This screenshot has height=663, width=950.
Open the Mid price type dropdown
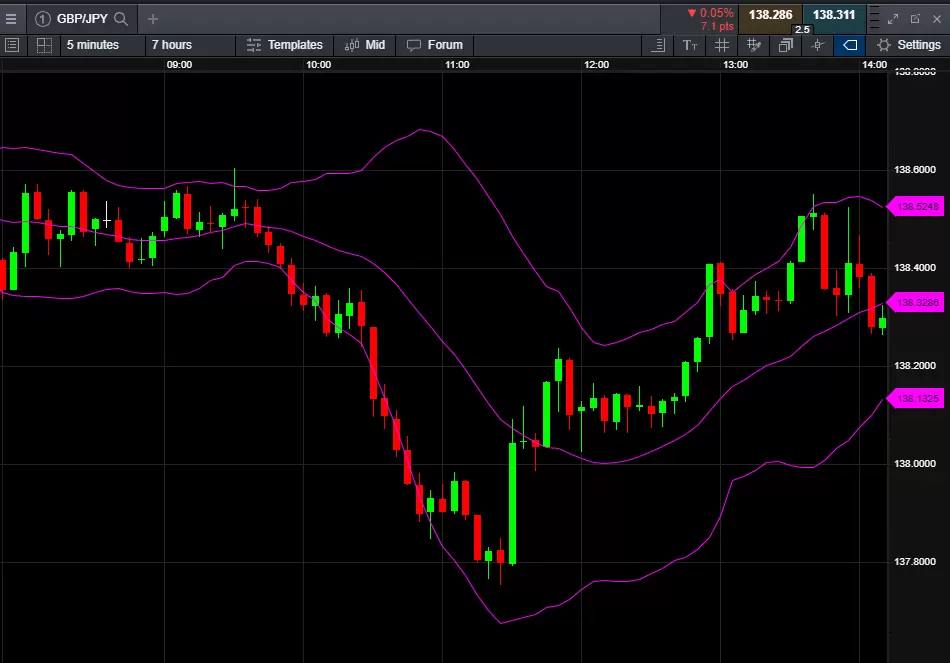point(365,45)
